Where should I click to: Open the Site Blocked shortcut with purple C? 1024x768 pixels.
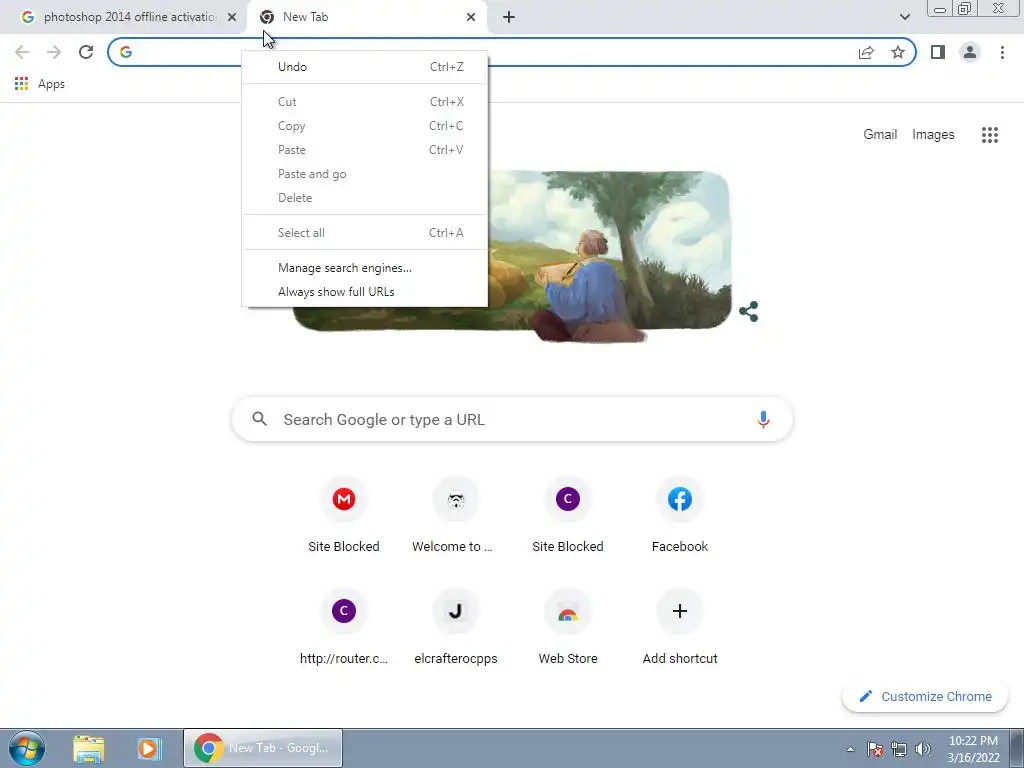[568, 516]
